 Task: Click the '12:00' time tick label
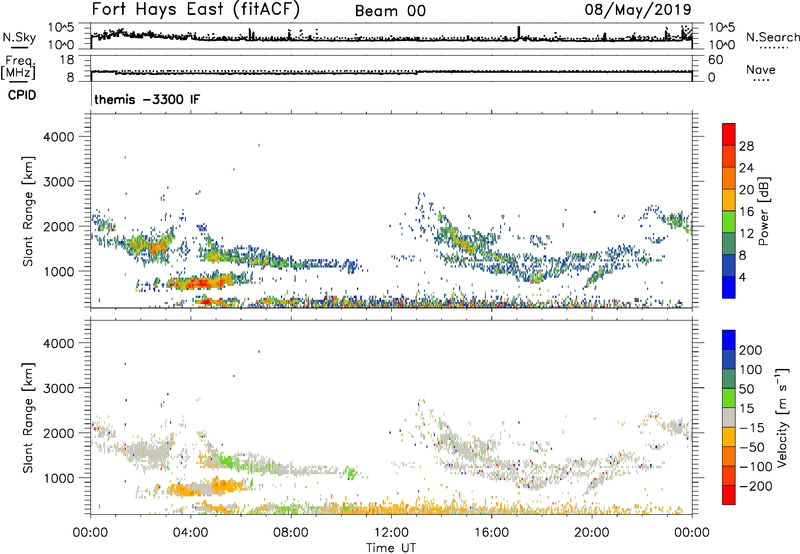[x=391, y=533]
